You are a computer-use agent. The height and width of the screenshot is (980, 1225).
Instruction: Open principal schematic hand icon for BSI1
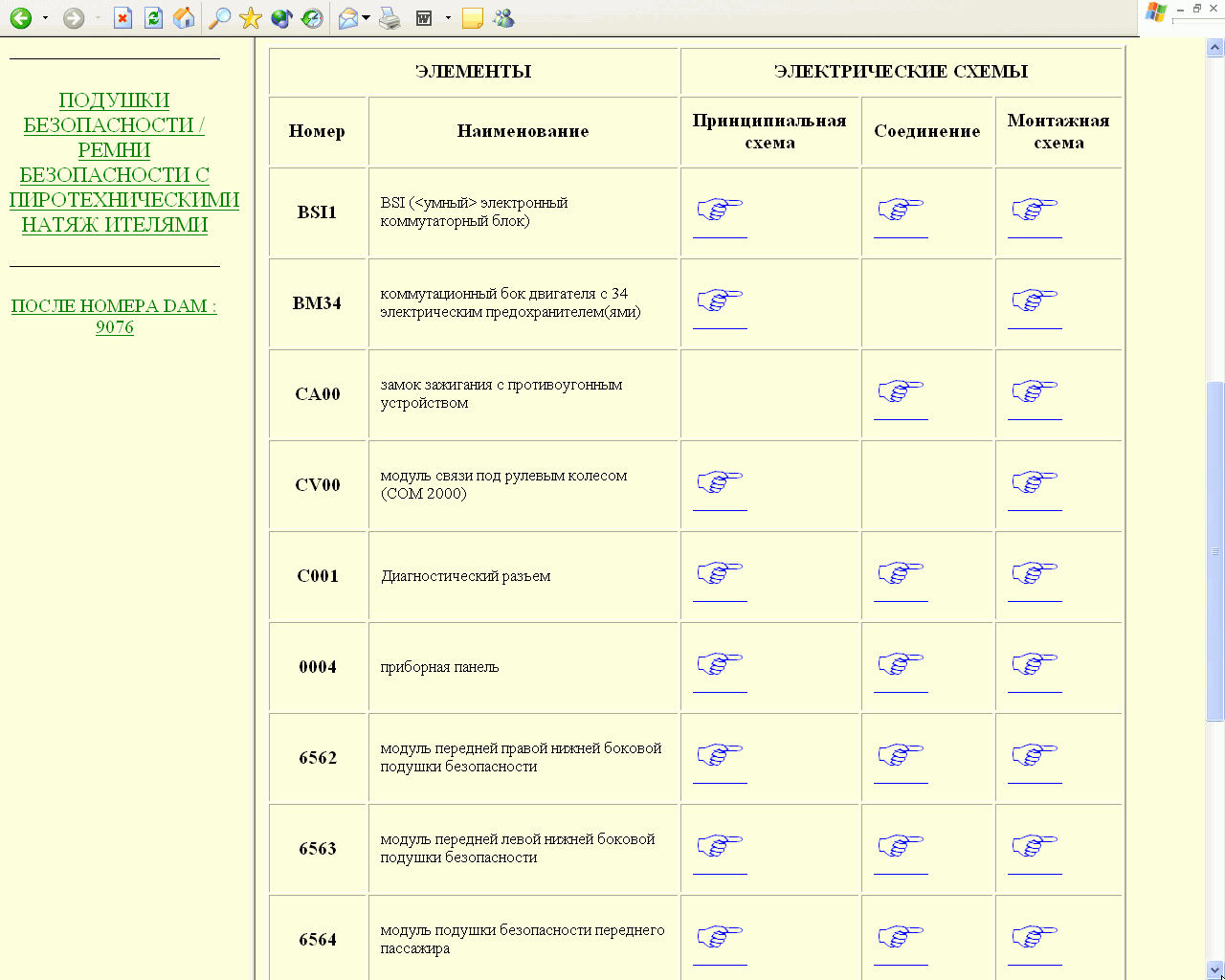pyautogui.click(x=720, y=209)
